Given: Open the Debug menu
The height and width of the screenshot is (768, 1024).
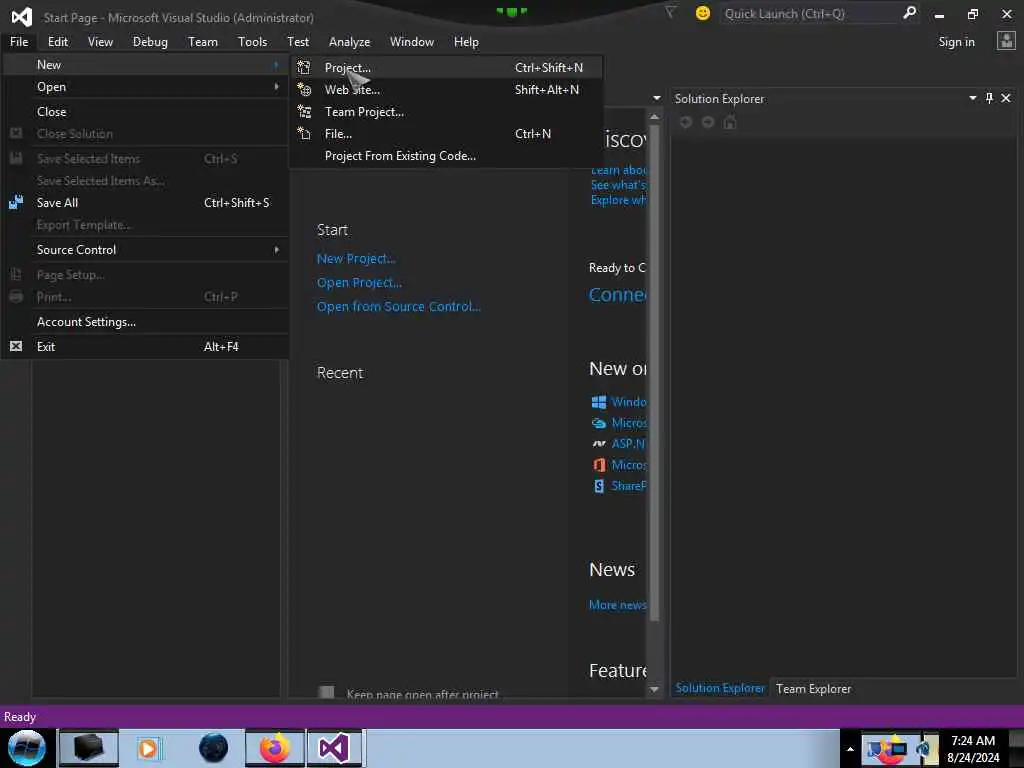Looking at the screenshot, I should click(x=150, y=42).
